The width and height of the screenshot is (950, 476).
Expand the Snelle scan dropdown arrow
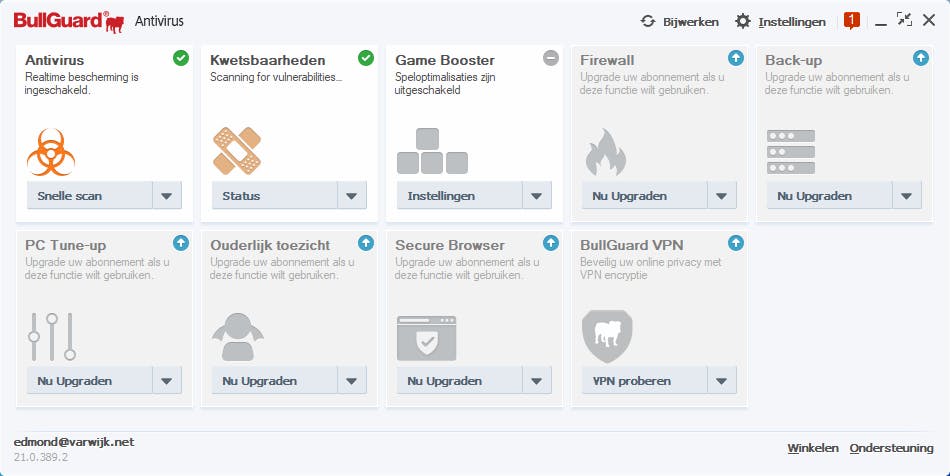click(x=167, y=196)
